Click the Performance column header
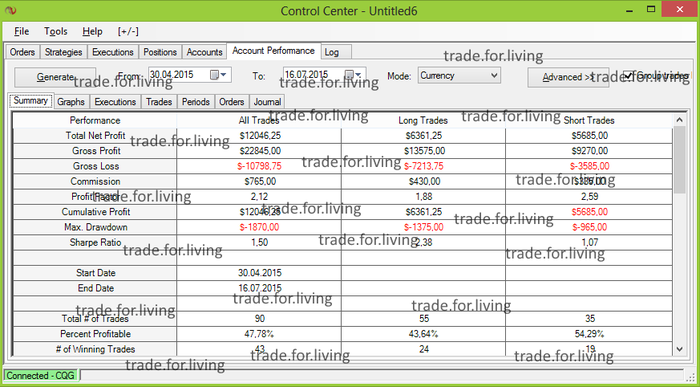This screenshot has width=700, height=387. coord(95,120)
